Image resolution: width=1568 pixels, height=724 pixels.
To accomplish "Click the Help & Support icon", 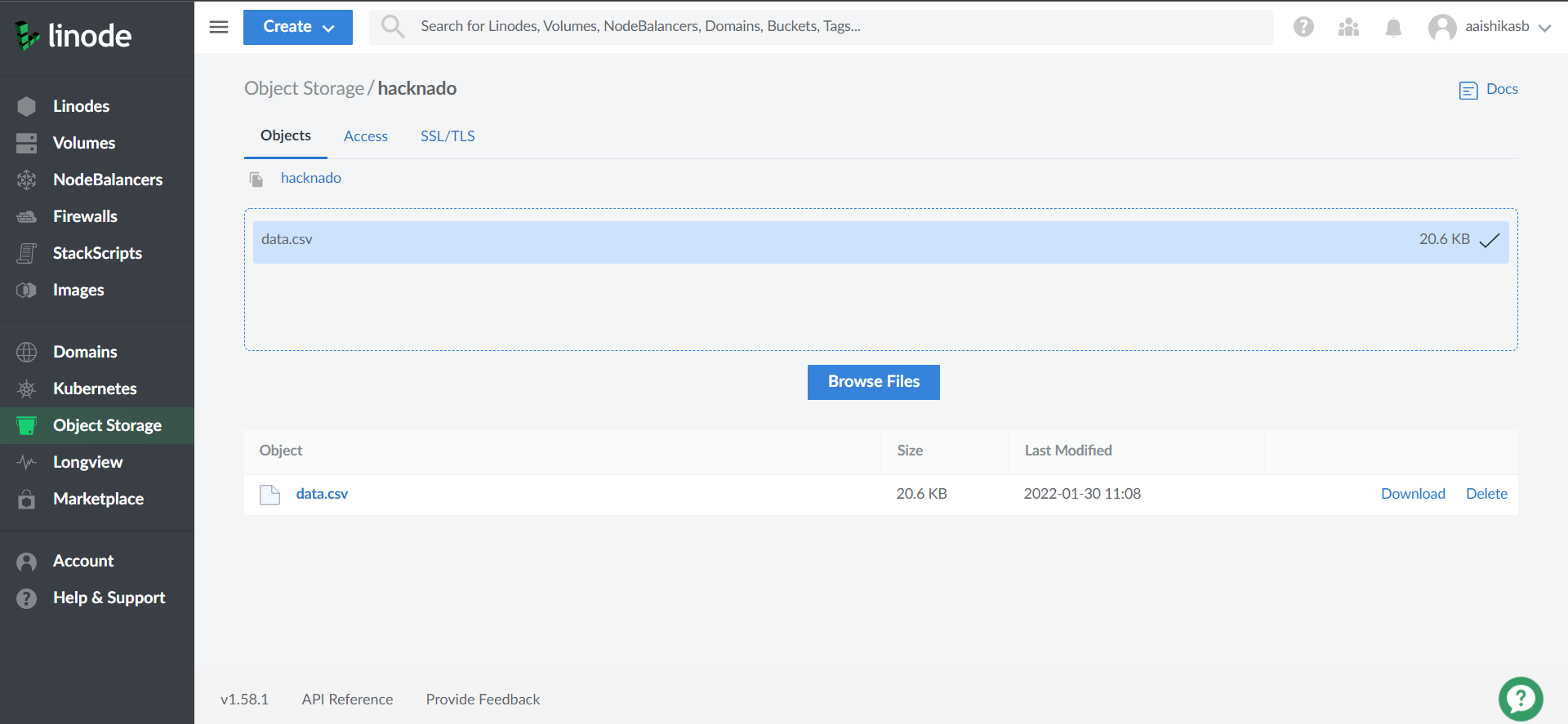I will point(27,598).
